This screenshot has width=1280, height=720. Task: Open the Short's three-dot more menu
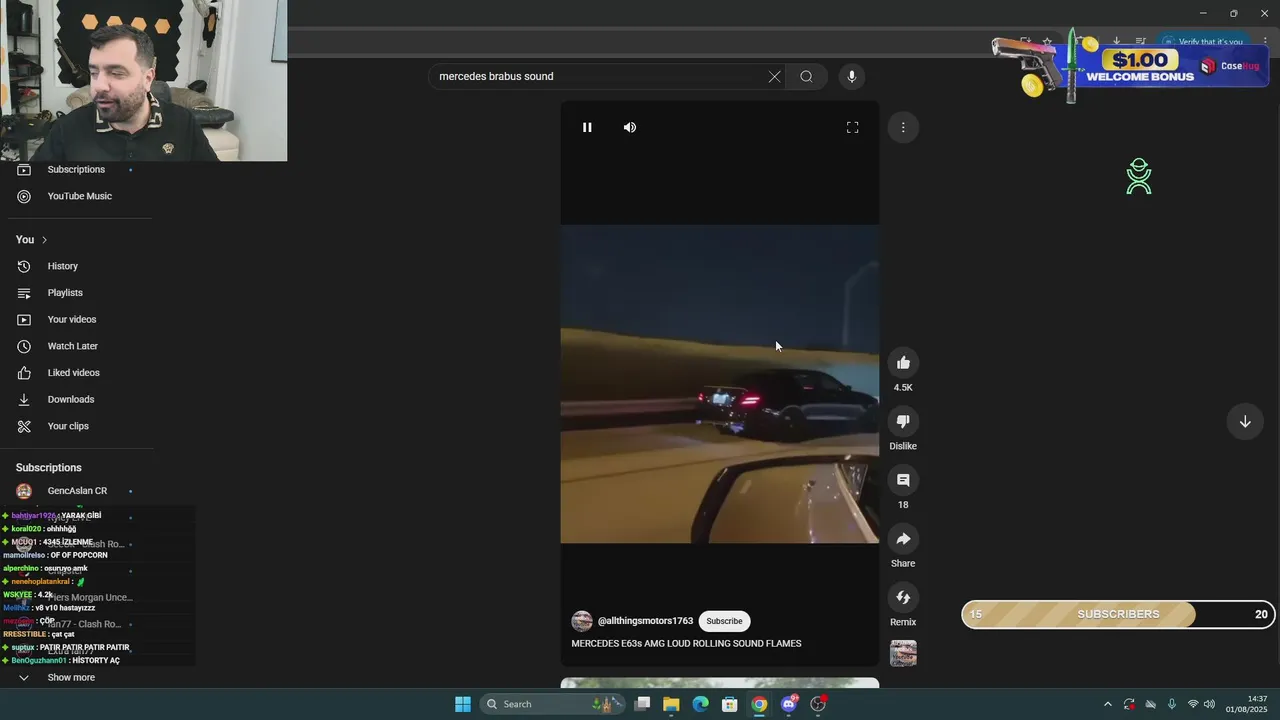[903, 127]
